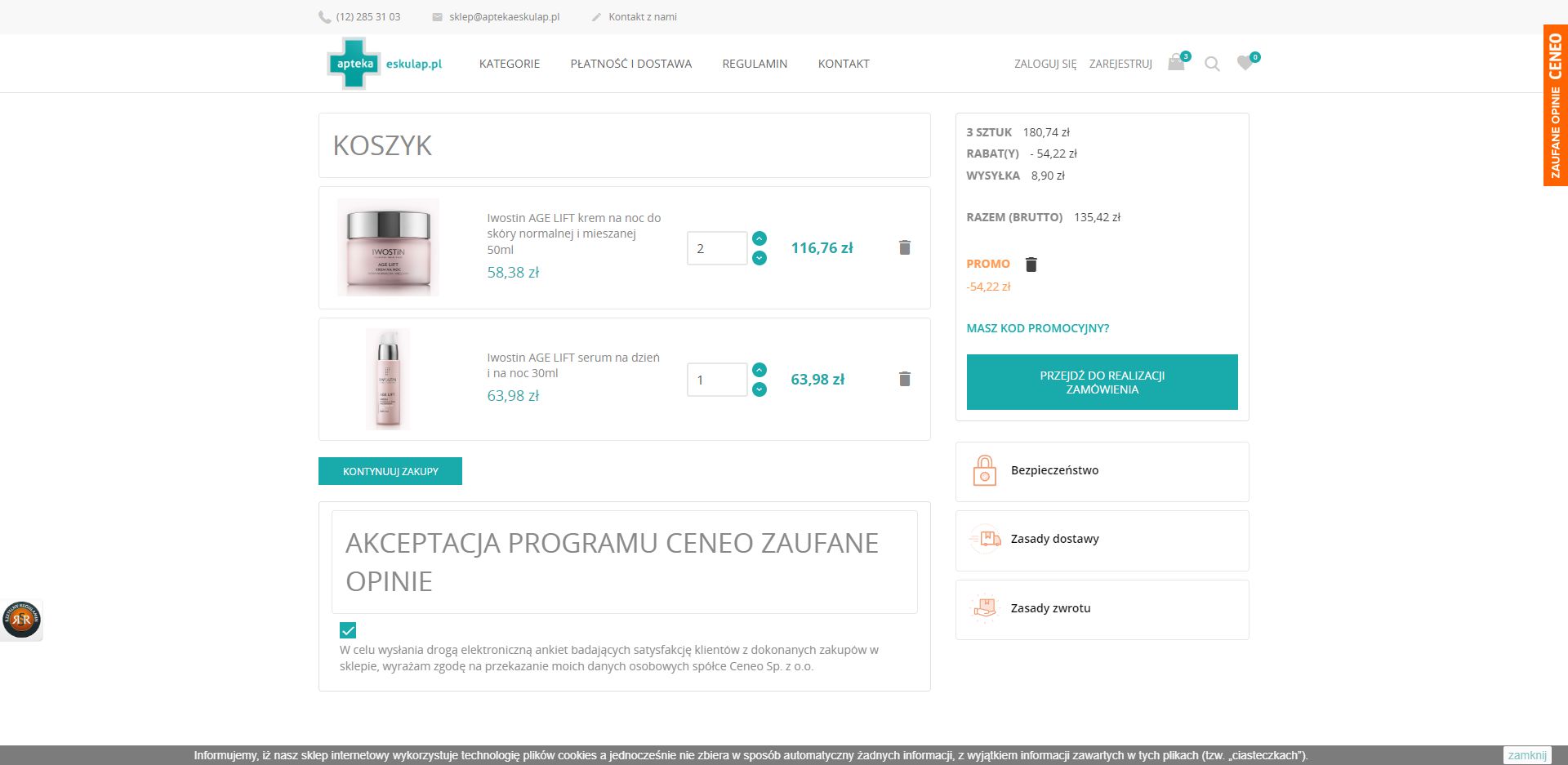Delete Iwostin AGE LIFT krem from cart

905,247
